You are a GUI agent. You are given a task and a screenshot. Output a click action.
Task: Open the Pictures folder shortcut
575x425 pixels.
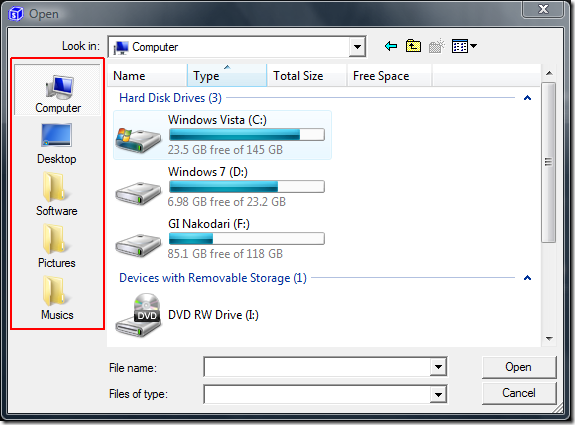tap(56, 246)
